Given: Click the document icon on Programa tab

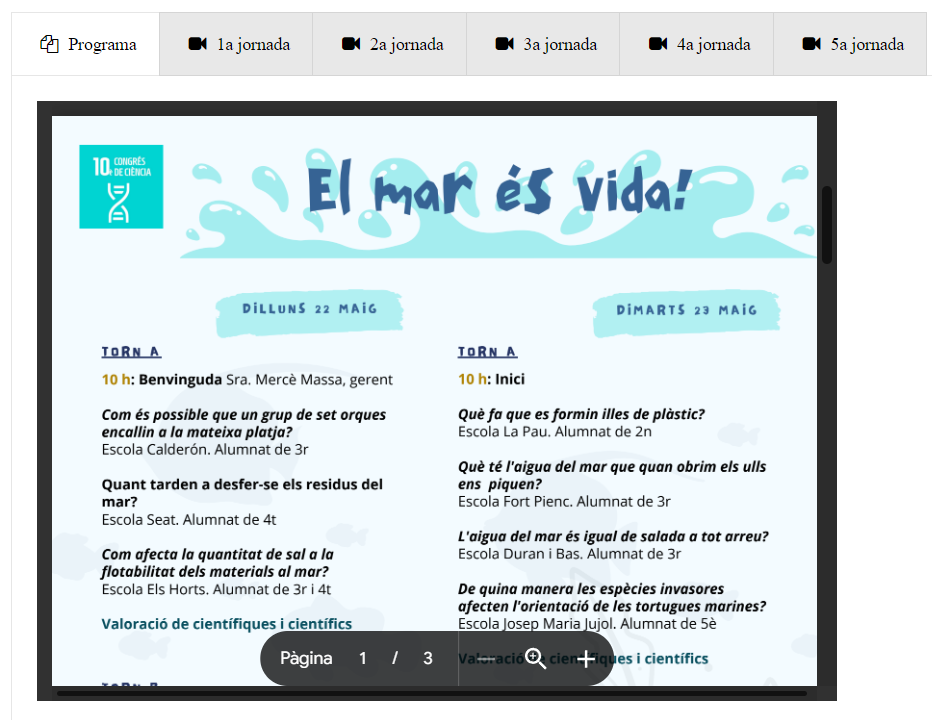Looking at the screenshot, I should 49,44.
